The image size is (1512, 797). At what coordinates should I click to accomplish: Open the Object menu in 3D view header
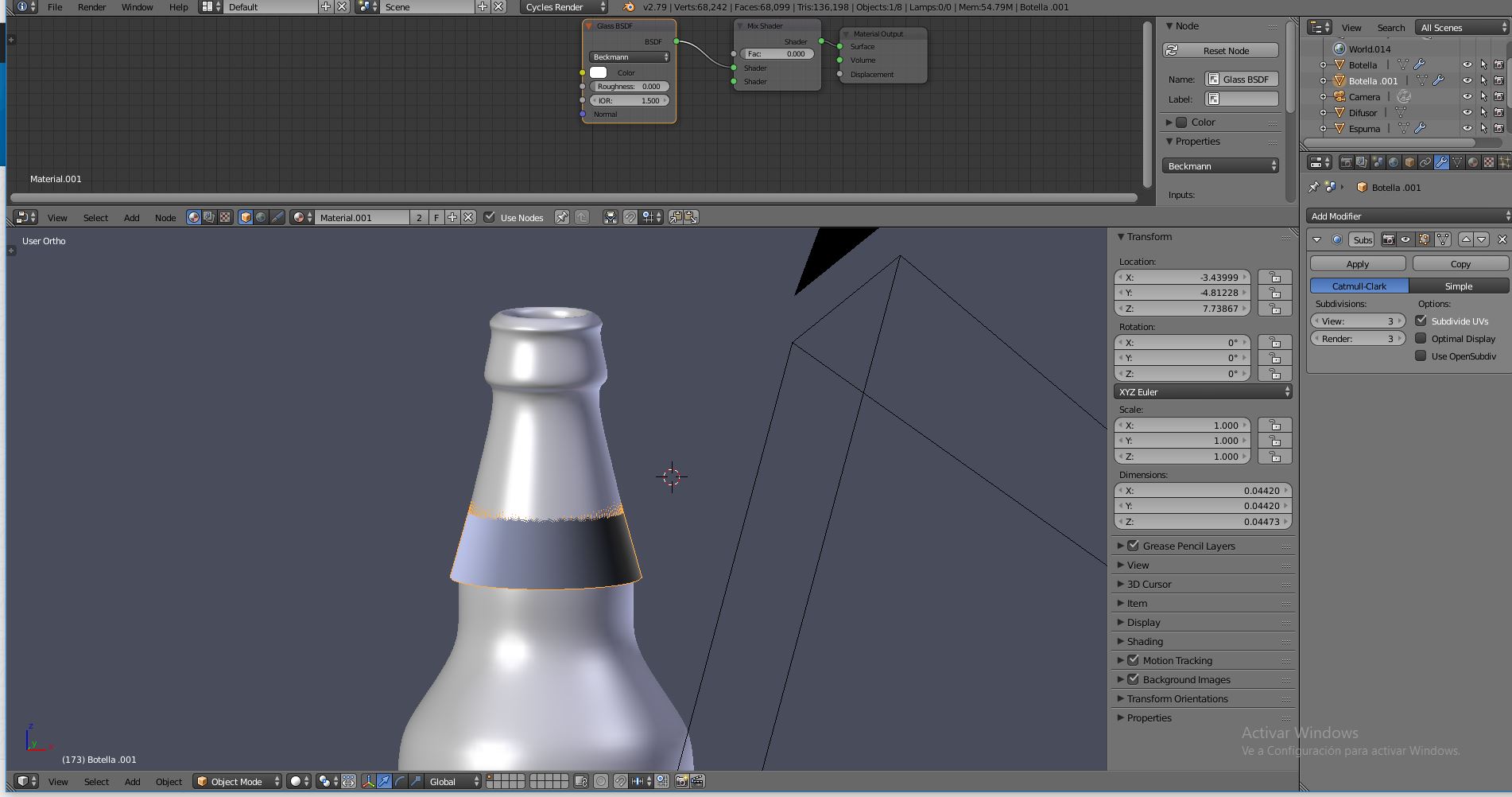[x=169, y=781]
